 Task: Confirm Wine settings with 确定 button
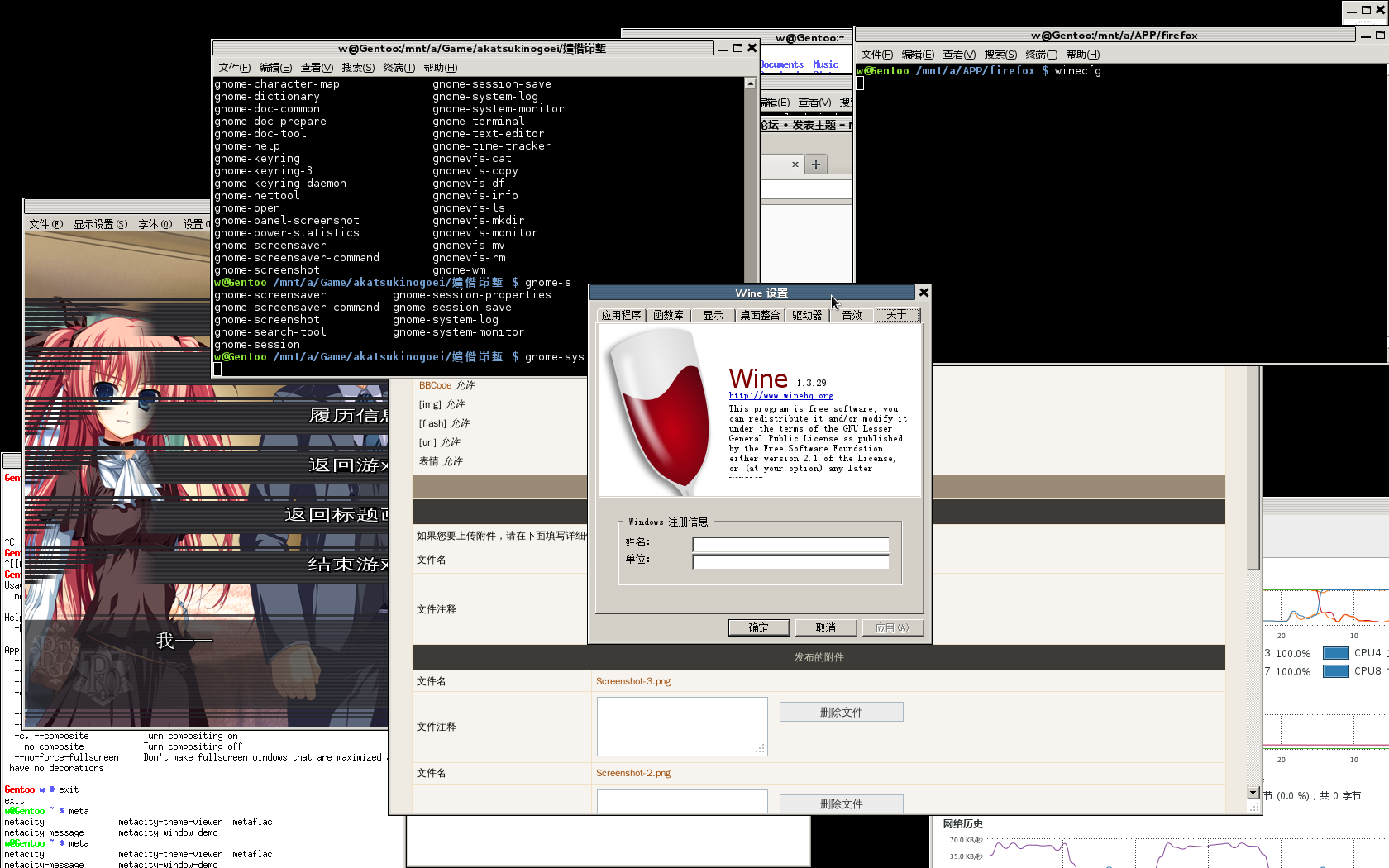pos(759,627)
